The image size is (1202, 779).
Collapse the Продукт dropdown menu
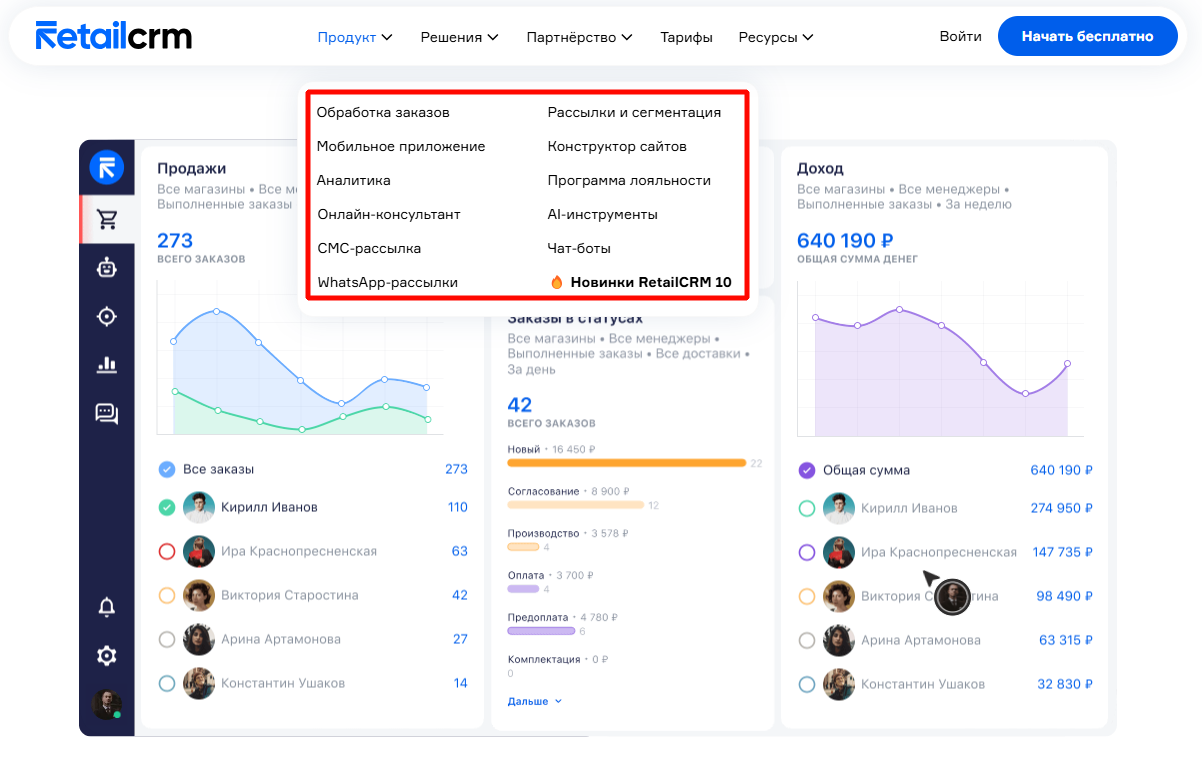coord(355,37)
